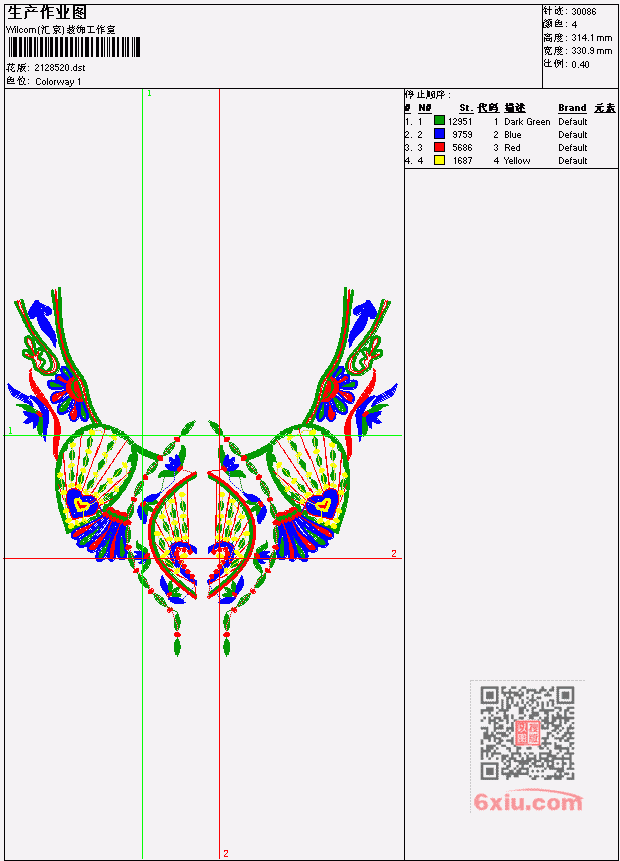
Task: Click Default brand in Dark Green row
Action: (573, 122)
